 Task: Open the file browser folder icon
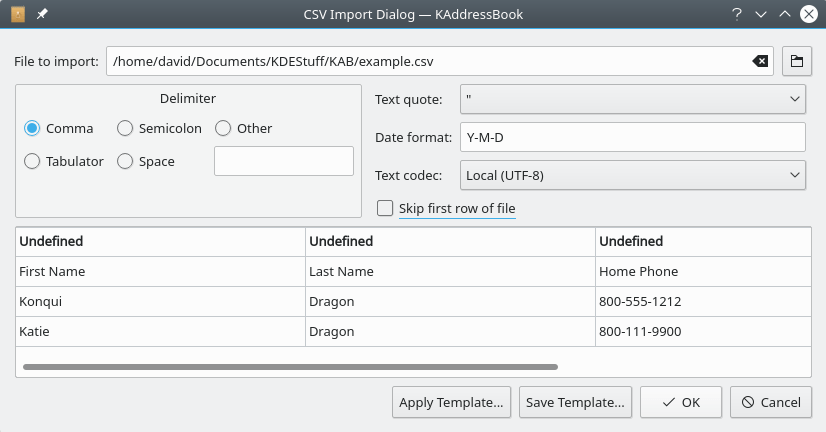coord(796,62)
